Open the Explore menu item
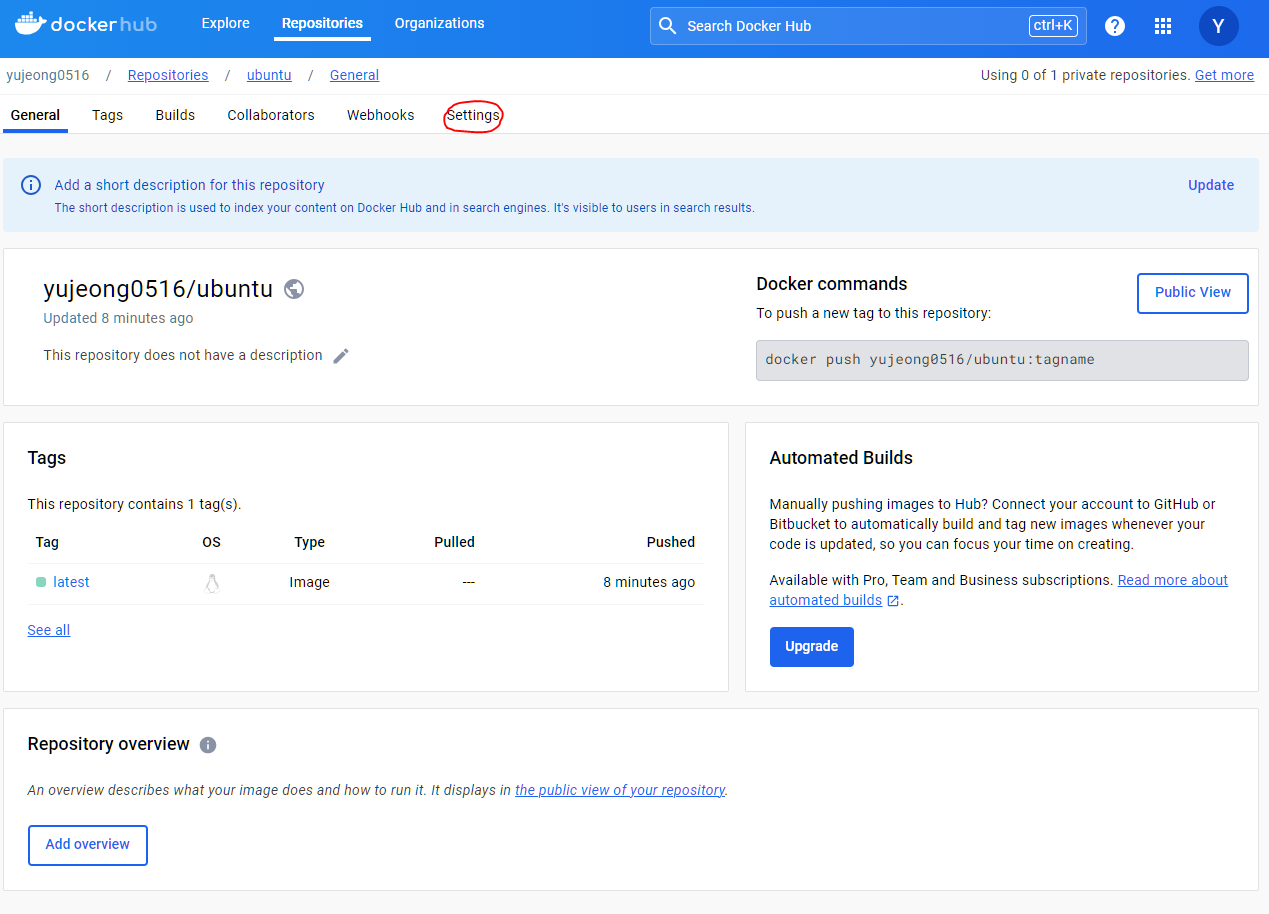This screenshot has height=914, width=1269. (226, 23)
